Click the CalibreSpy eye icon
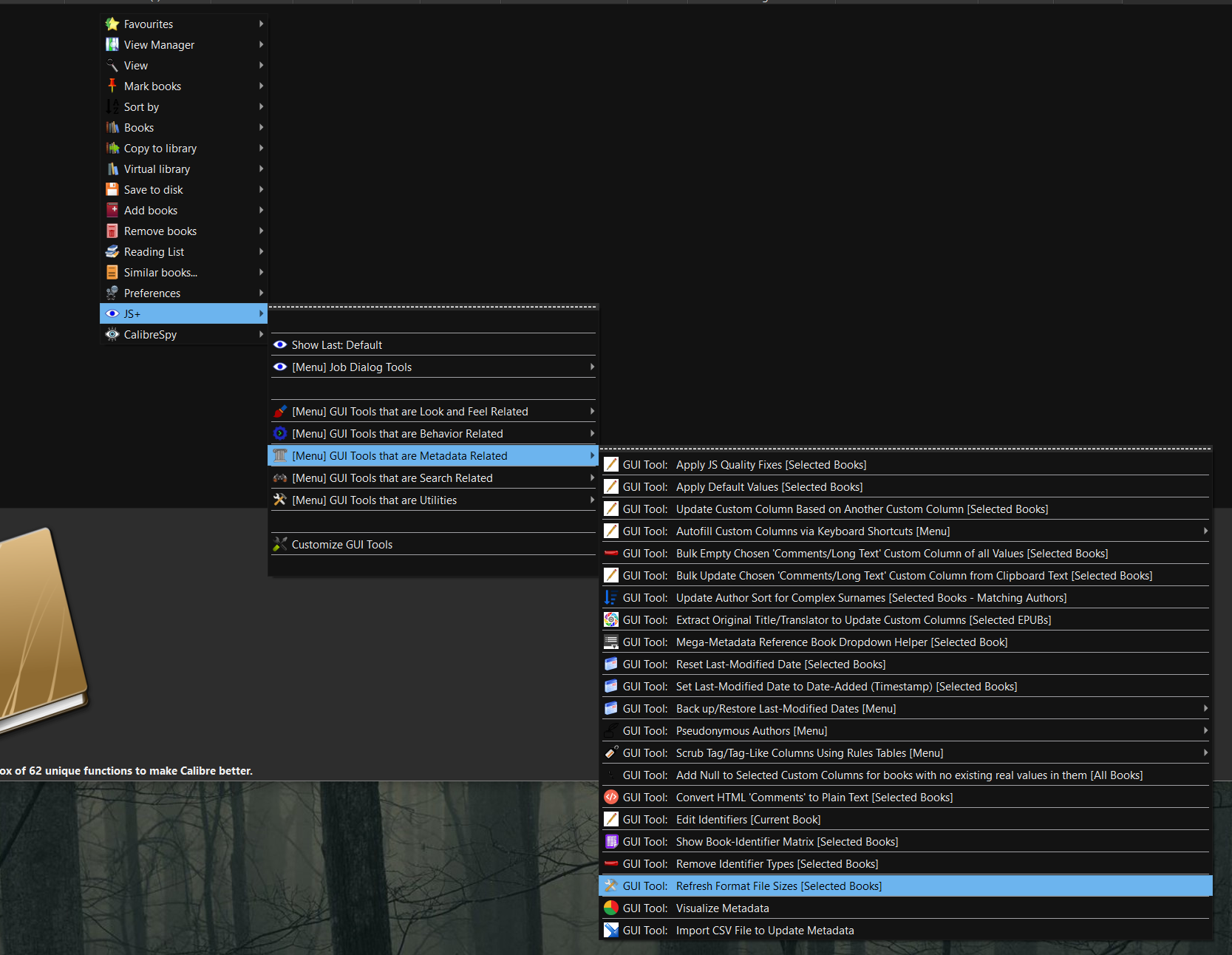This screenshot has width=1232, height=955. click(112, 335)
